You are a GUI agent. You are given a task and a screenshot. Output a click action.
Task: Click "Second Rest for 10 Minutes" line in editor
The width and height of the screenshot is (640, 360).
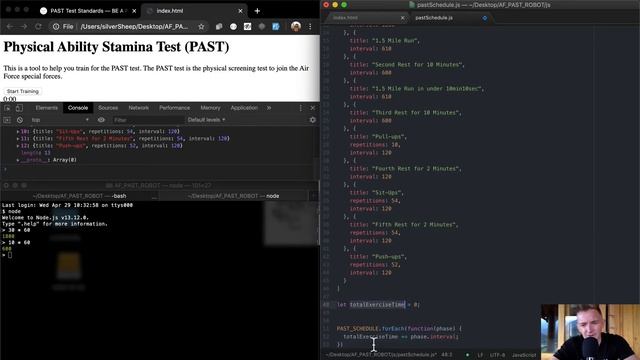407,65
